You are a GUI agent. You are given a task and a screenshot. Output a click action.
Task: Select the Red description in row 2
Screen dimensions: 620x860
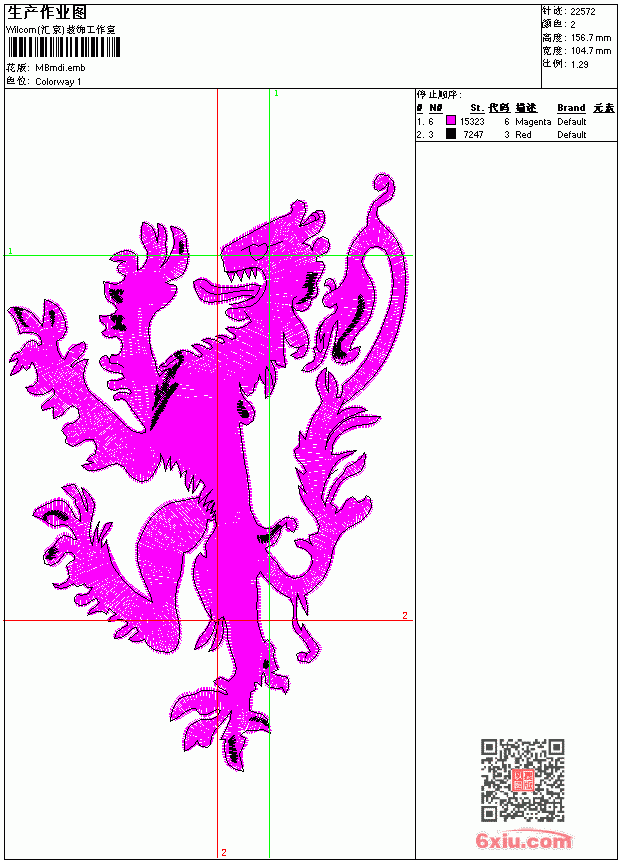(523, 134)
